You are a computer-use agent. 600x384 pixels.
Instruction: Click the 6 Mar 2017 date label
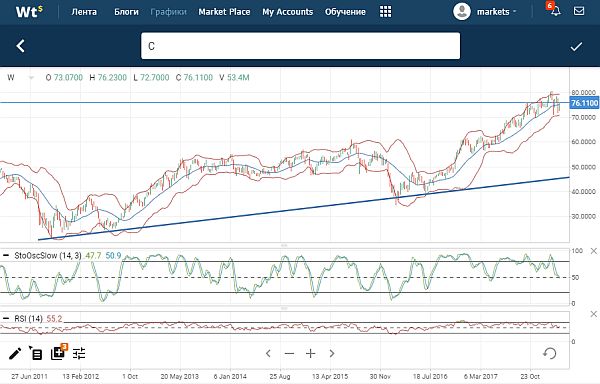pyautogui.click(x=481, y=376)
